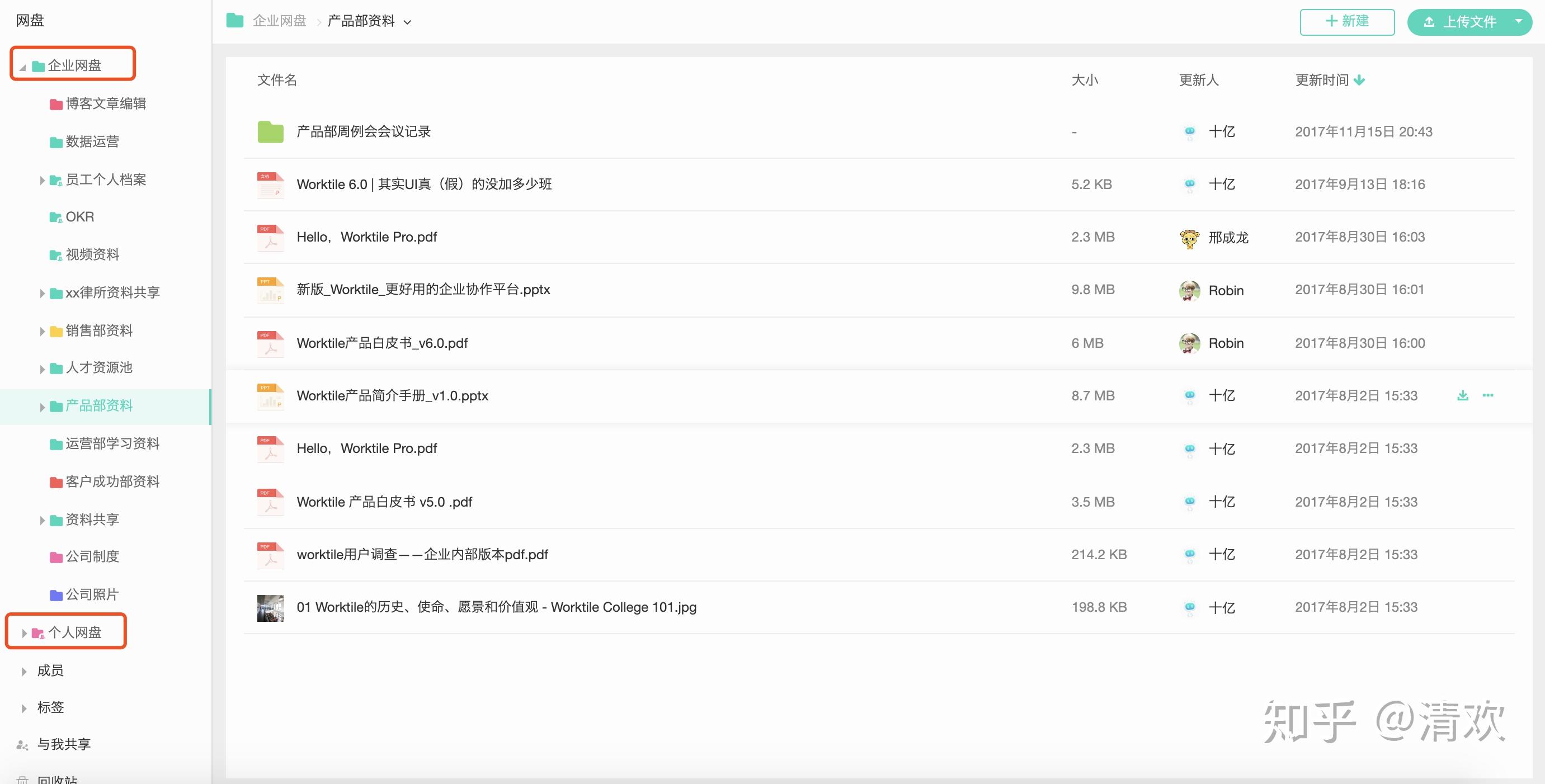The height and width of the screenshot is (784, 1545).
Task: Click 邢成龙's avatar in the updater column
Action: click(1189, 238)
